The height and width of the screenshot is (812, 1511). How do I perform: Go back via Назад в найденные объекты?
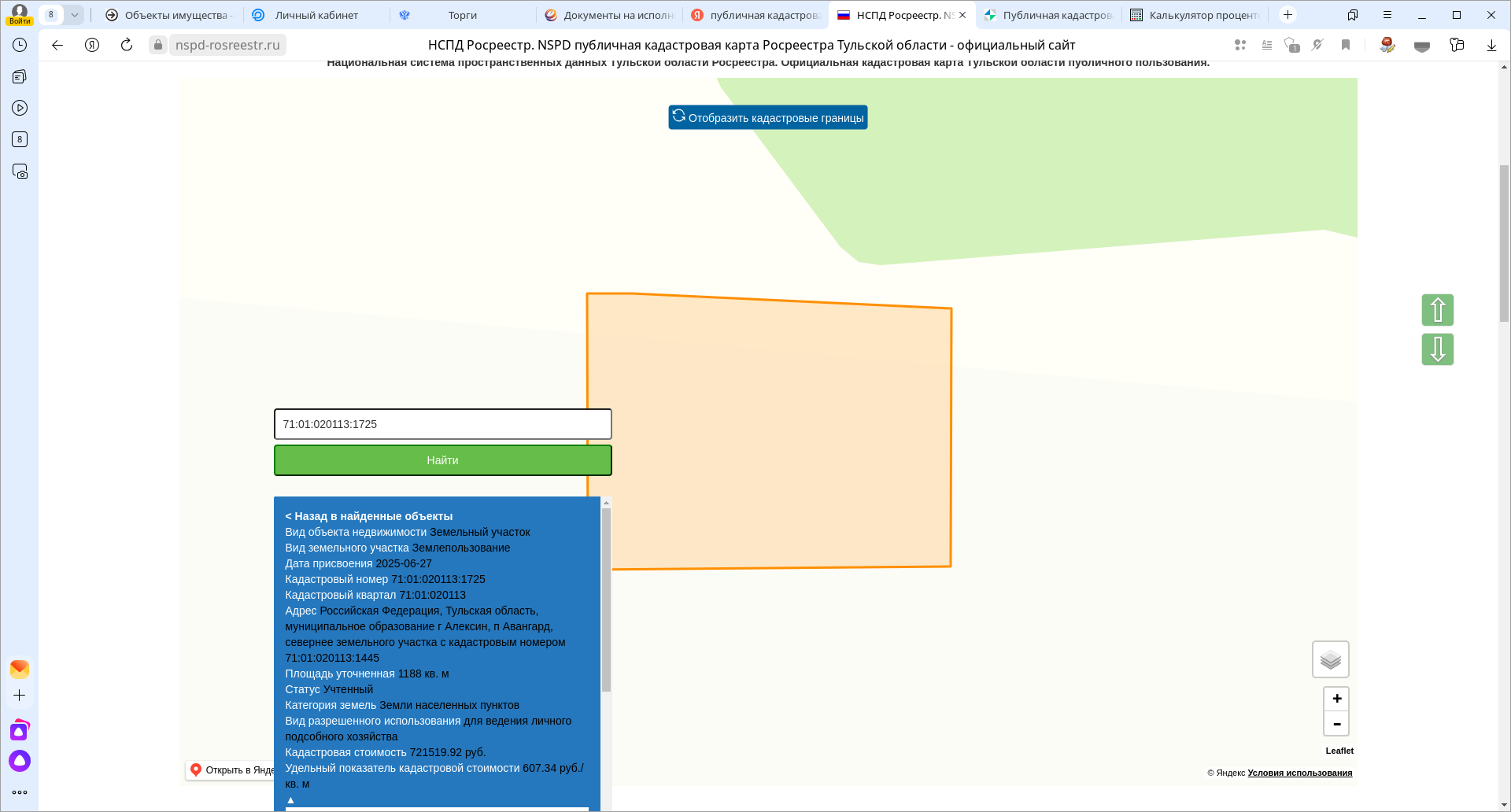(x=368, y=516)
